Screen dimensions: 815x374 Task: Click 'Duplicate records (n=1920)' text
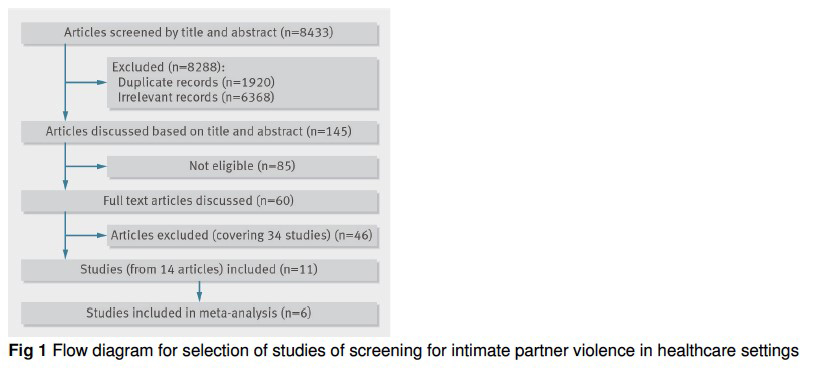pyautogui.click(x=196, y=82)
